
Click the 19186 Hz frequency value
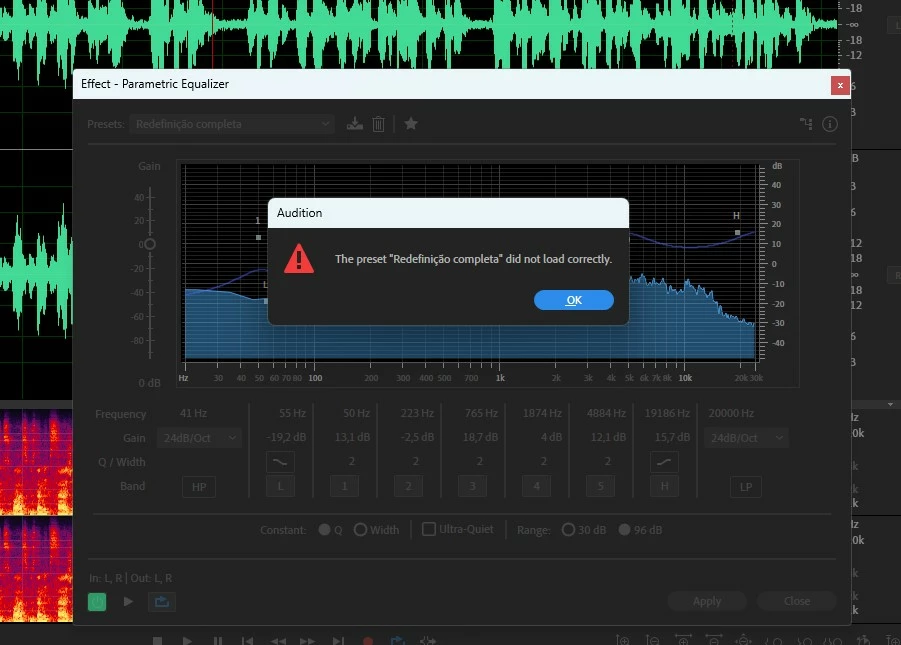tap(667, 413)
